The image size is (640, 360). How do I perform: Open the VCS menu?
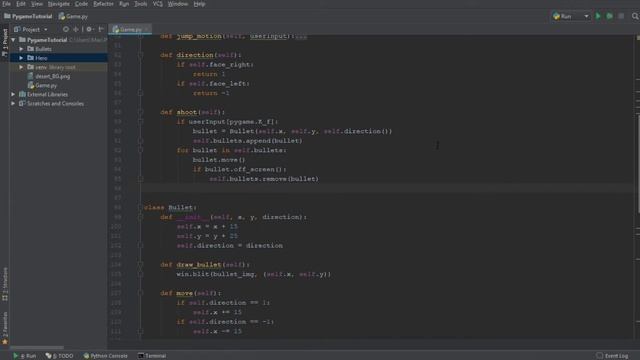158,4
